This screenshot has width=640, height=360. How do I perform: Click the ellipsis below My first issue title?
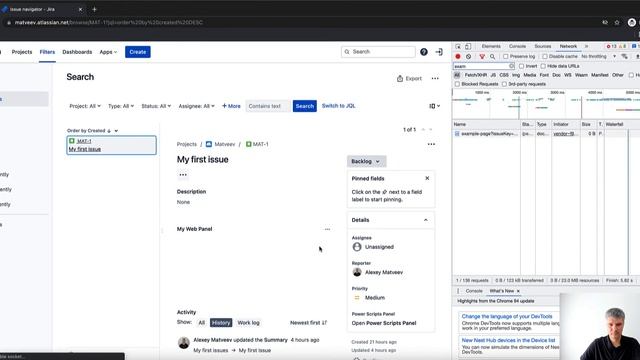(183, 175)
